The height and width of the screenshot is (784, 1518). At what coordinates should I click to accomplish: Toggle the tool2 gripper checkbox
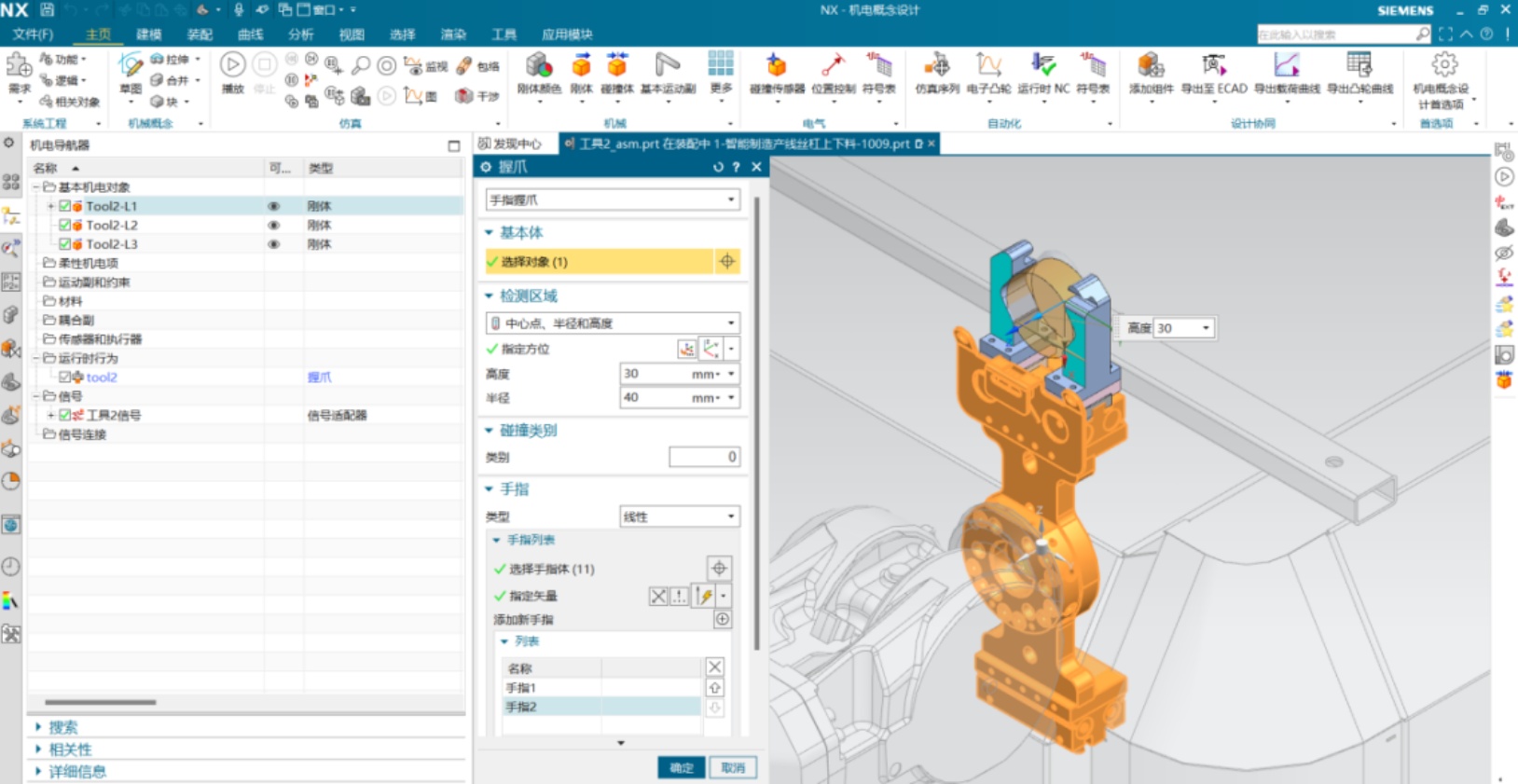65,378
